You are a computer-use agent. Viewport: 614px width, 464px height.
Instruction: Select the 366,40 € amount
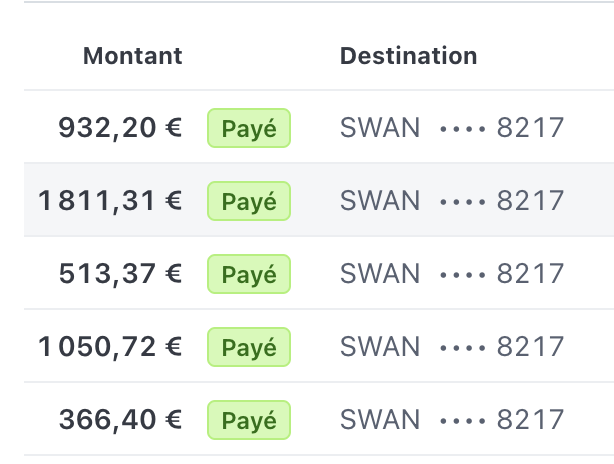(120, 420)
